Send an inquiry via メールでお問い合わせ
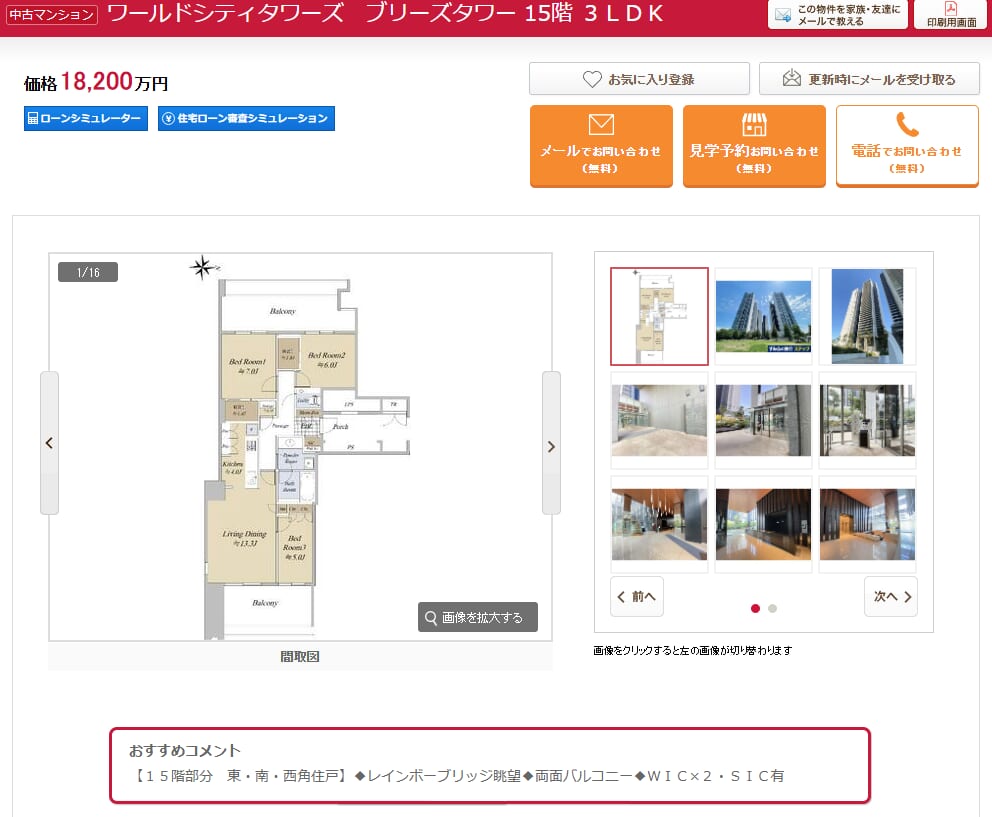 [x=601, y=146]
